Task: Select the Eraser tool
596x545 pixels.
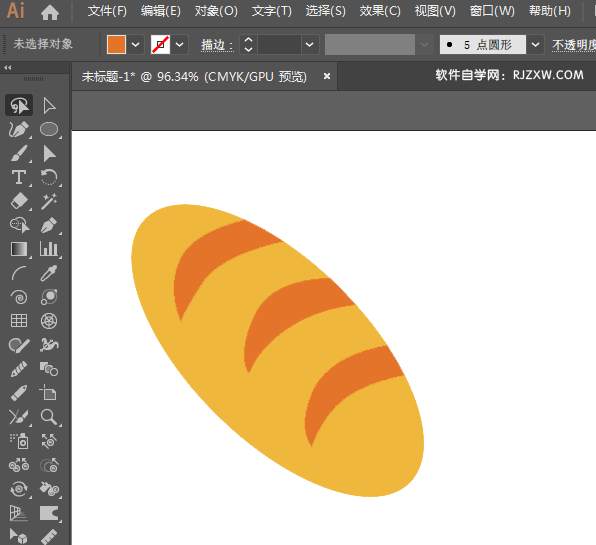Action: coord(19,201)
